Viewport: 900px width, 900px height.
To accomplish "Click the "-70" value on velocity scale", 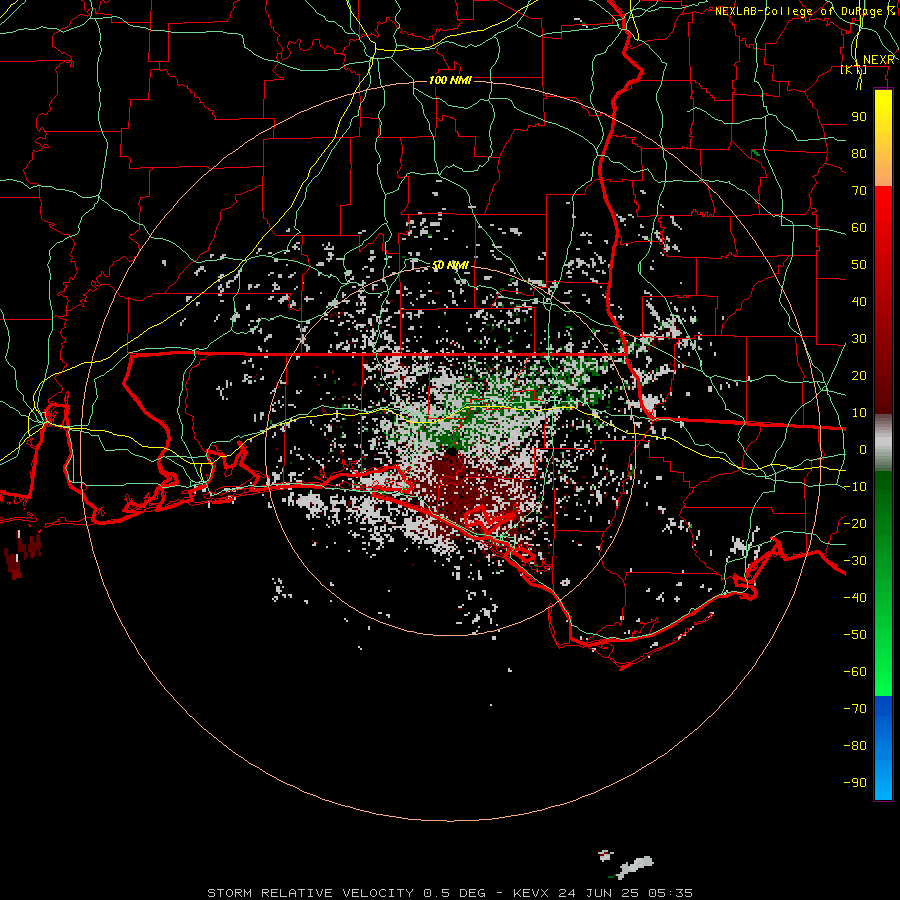I will point(855,709).
